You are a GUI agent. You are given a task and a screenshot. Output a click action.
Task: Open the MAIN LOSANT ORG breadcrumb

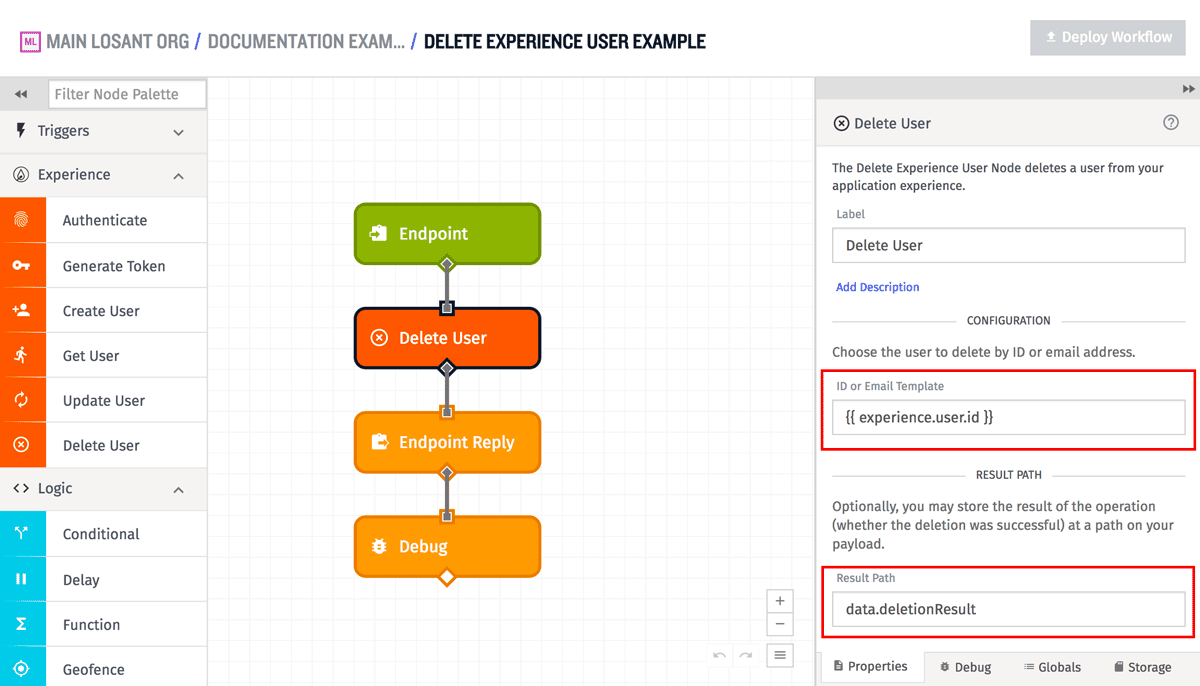click(x=117, y=42)
